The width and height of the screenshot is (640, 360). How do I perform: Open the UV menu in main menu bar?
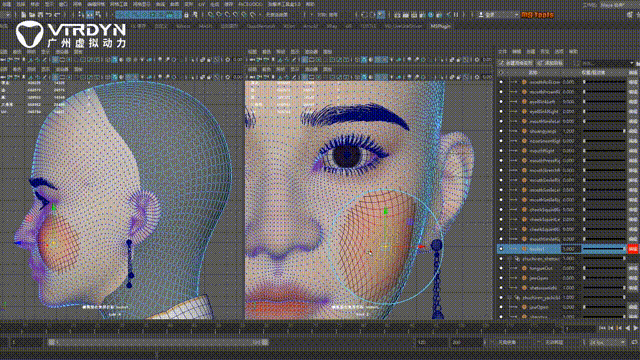(202, 4)
